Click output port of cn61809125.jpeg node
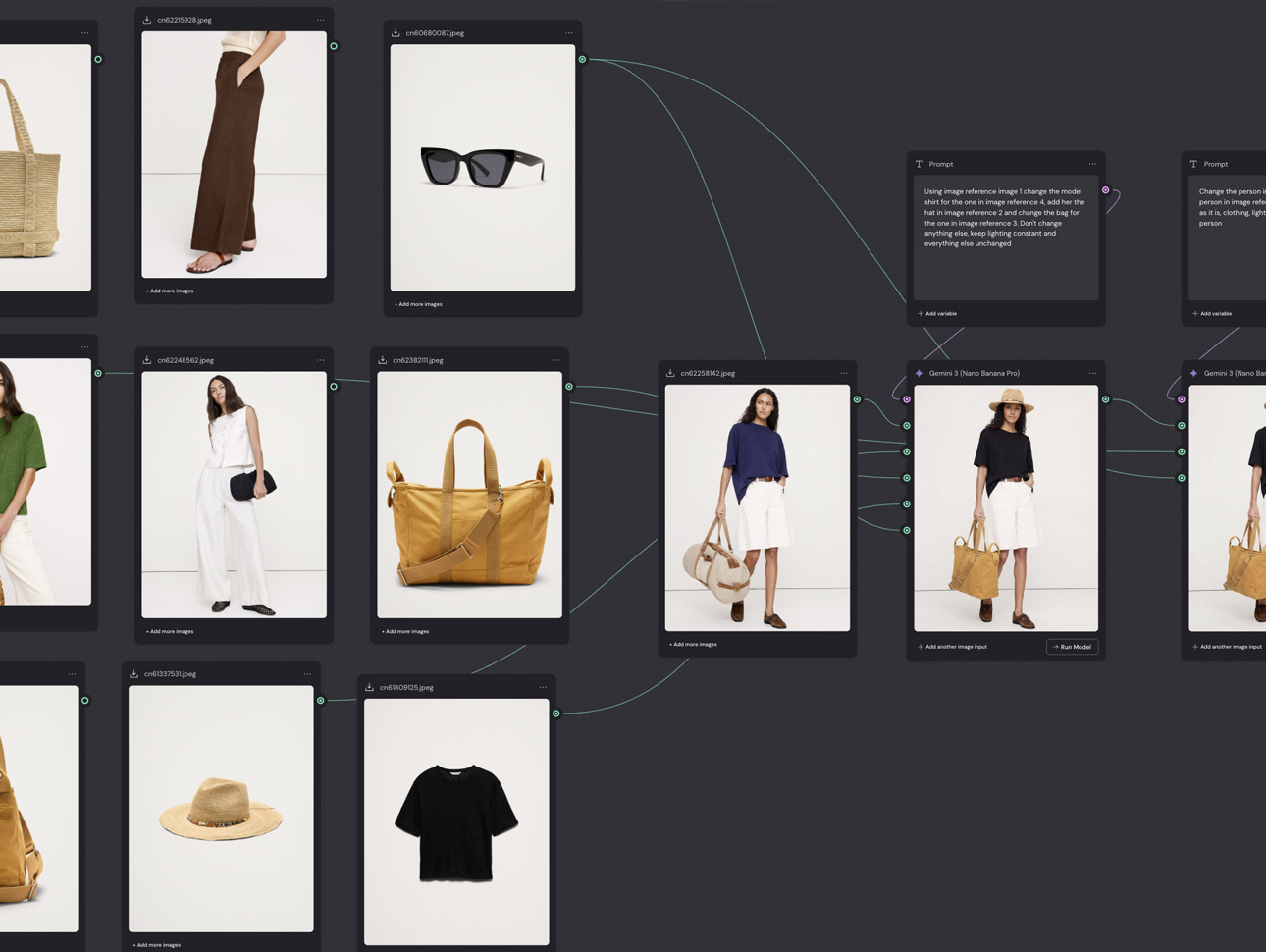This screenshot has height=952, width=1266. [555, 714]
